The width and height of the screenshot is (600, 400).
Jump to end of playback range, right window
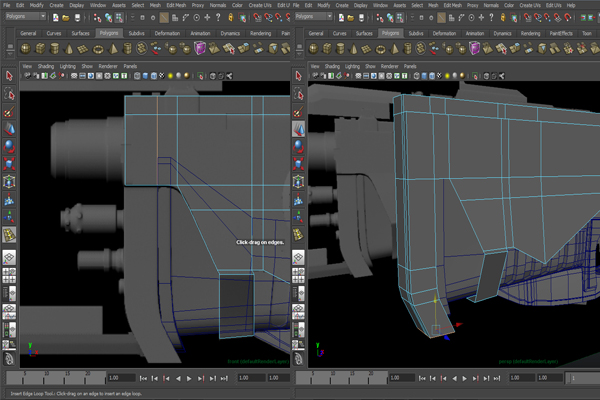[497, 378]
